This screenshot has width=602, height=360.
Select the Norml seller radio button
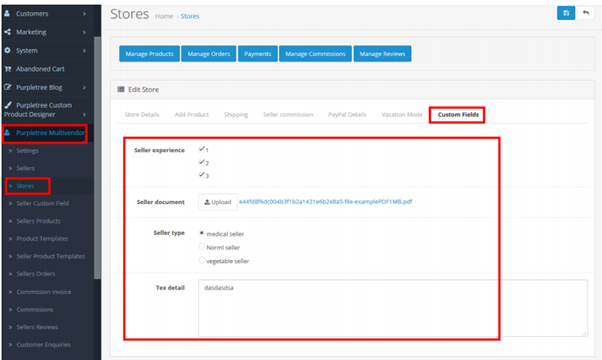(202, 246)
